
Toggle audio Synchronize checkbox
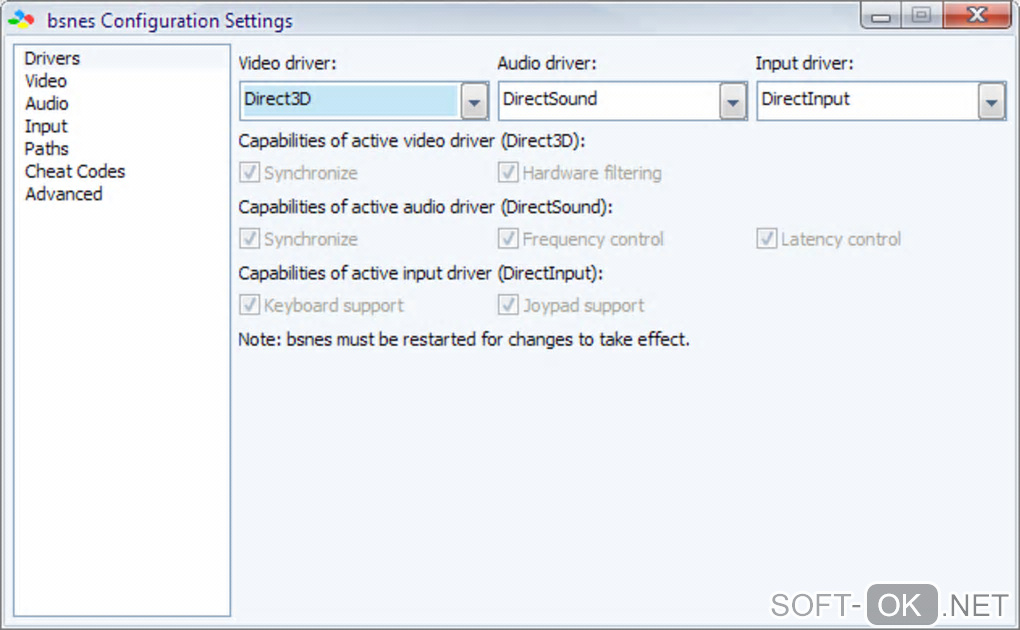(x=249, y=239)
